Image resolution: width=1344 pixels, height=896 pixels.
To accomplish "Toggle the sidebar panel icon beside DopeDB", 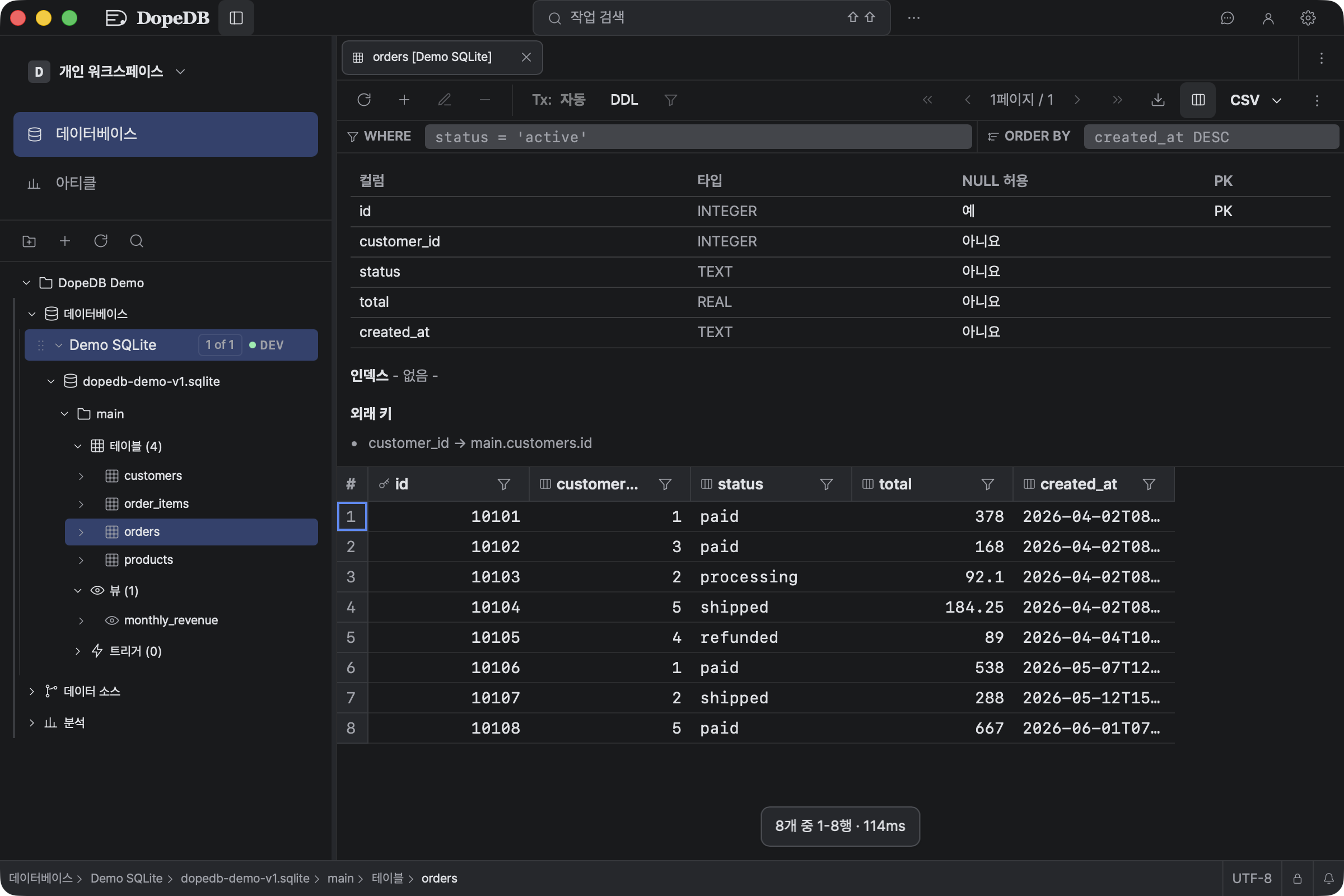I will [x=236, y=18].
